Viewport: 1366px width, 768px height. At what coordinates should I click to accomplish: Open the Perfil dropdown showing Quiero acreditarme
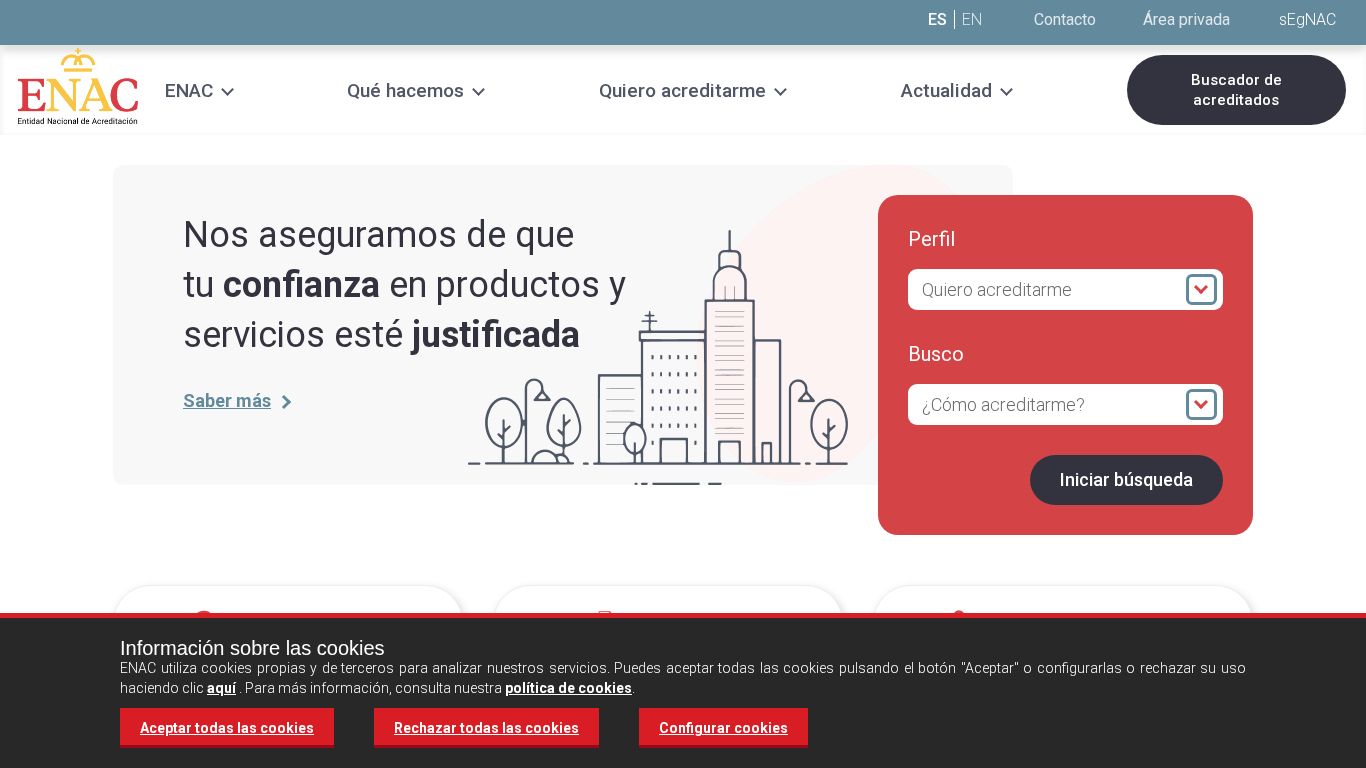tap(1065, 290)
